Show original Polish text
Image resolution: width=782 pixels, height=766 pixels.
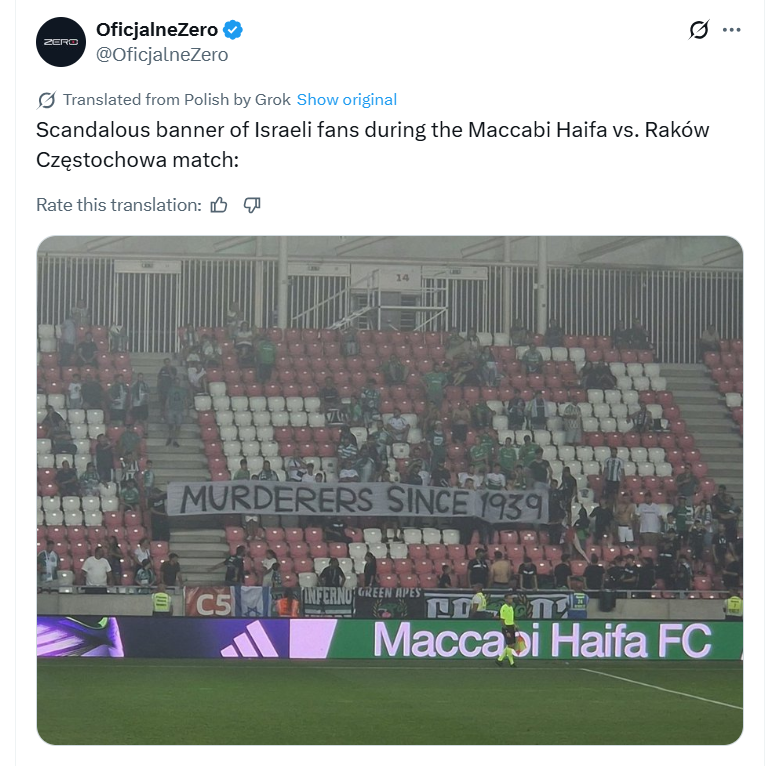[347, 100]
